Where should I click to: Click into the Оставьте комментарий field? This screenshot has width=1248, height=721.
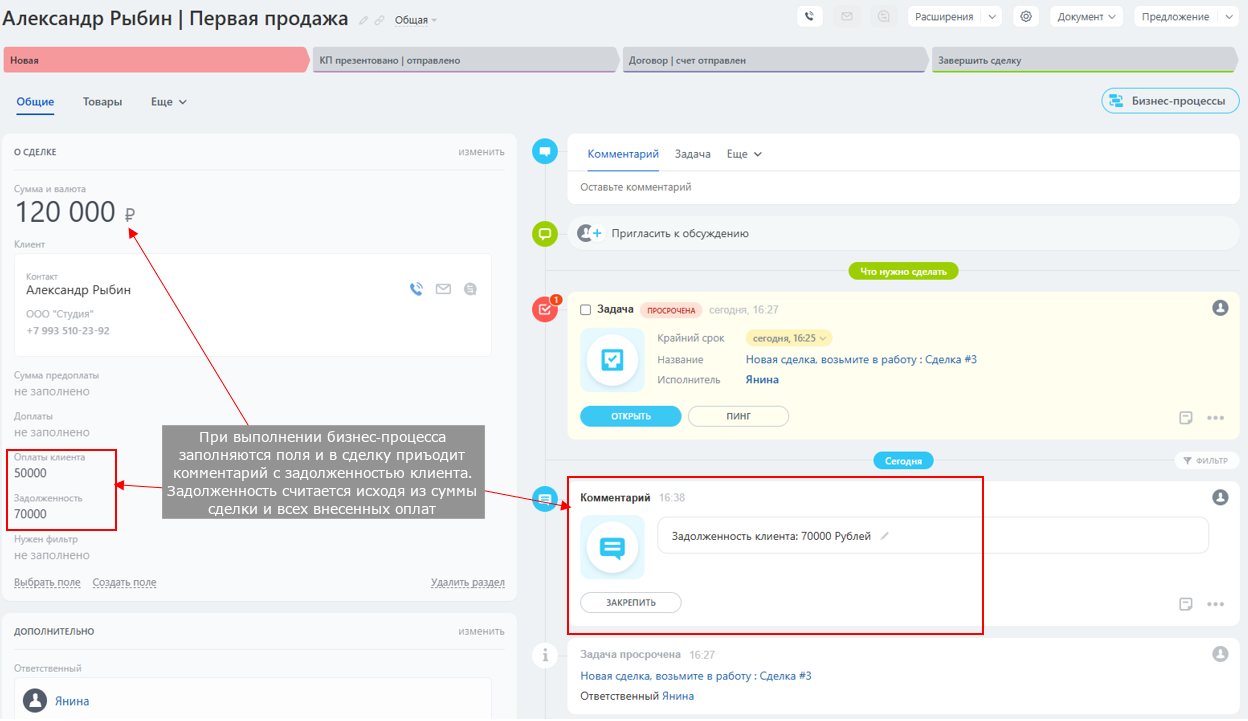pos(903,187)
